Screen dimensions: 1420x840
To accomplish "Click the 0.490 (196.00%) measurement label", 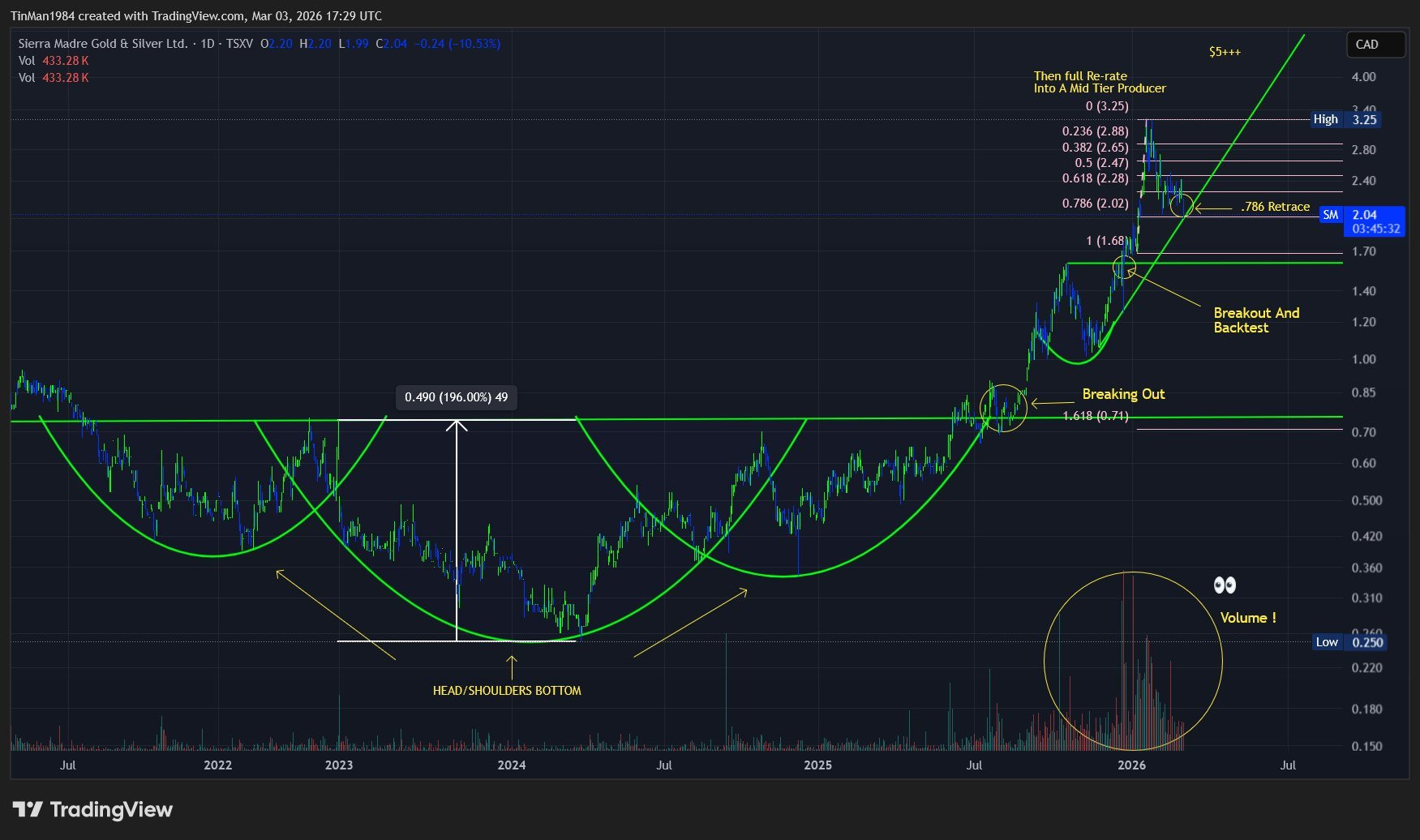I will [456, 397].
